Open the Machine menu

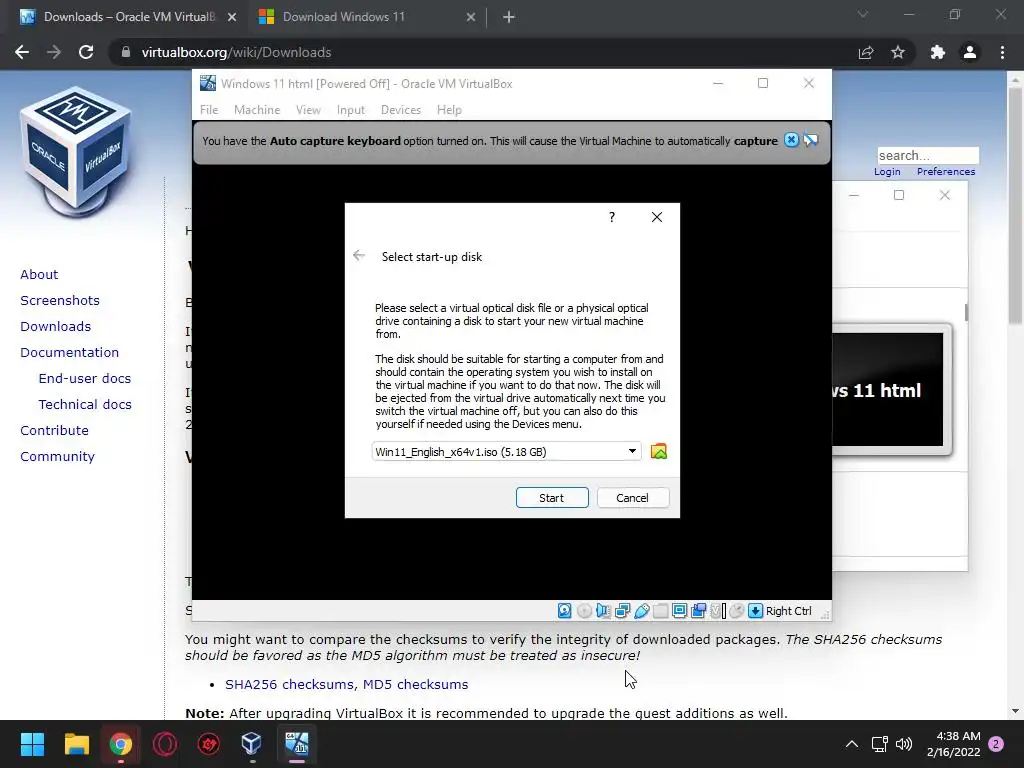pos(257,110)
